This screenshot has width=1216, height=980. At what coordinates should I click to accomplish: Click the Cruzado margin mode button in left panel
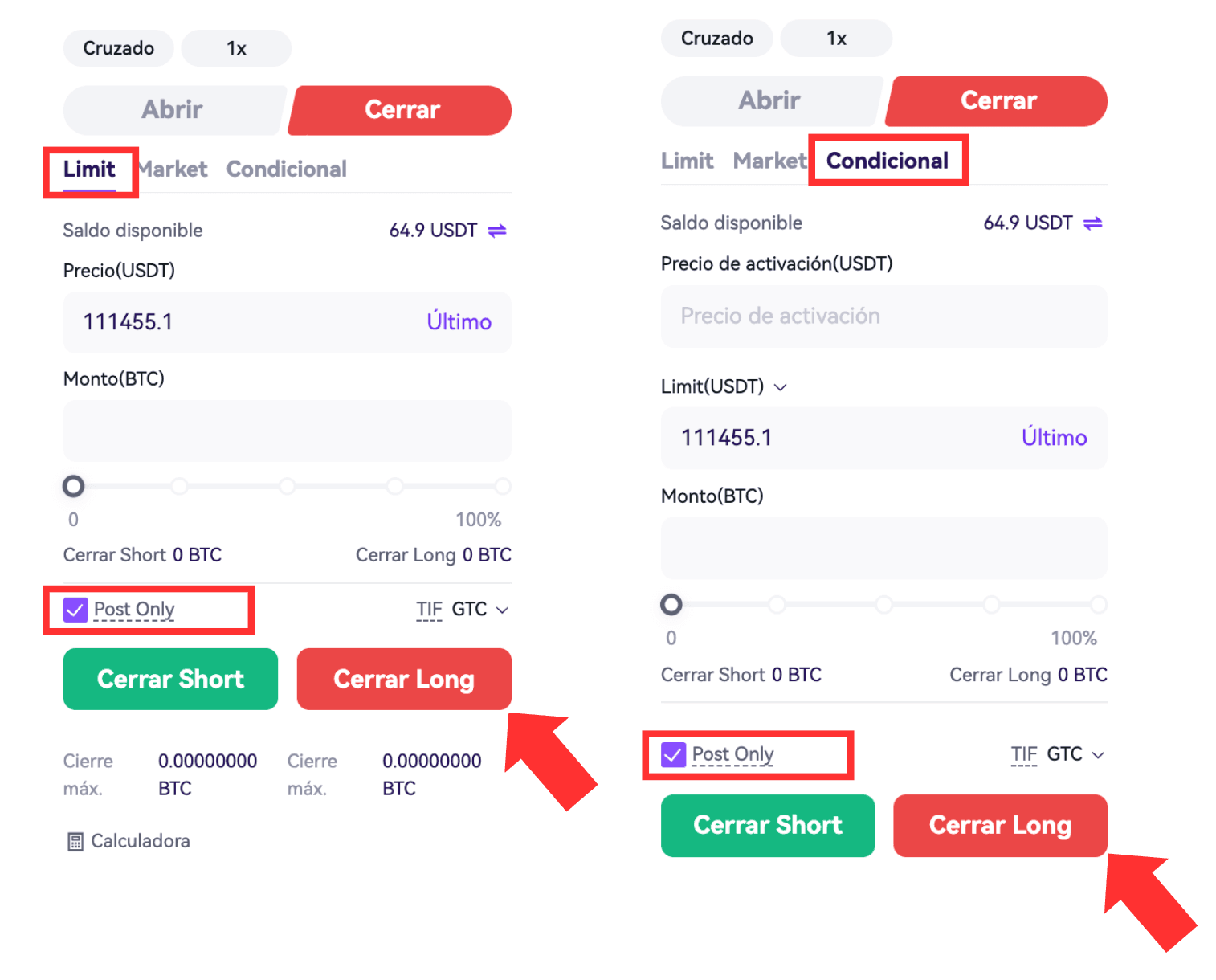point(119,48)
